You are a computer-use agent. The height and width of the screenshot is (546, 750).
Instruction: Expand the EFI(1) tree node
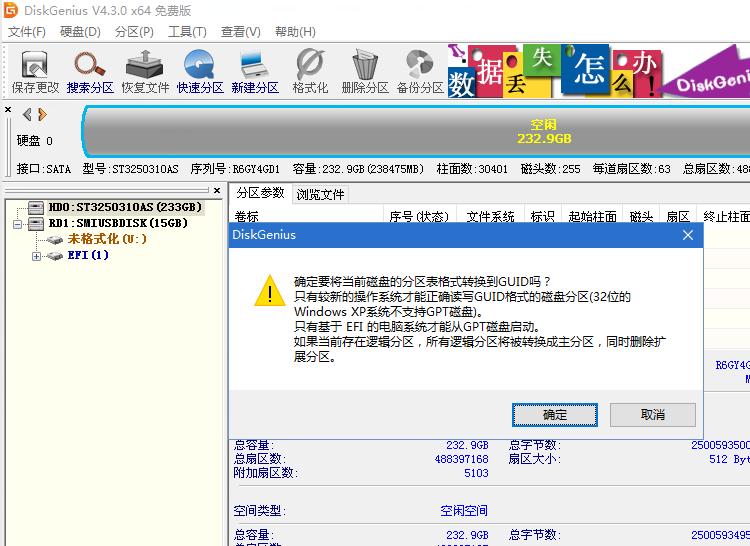[x=36, y=256]
